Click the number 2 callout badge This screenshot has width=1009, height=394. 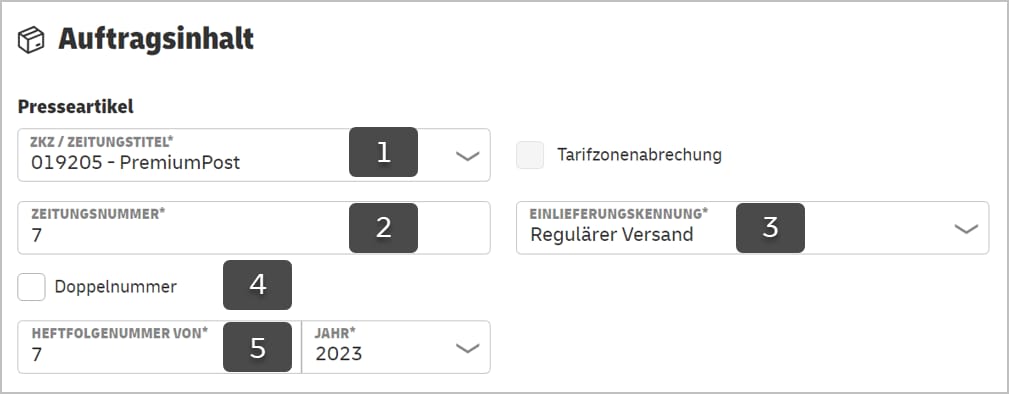[384, 227]
